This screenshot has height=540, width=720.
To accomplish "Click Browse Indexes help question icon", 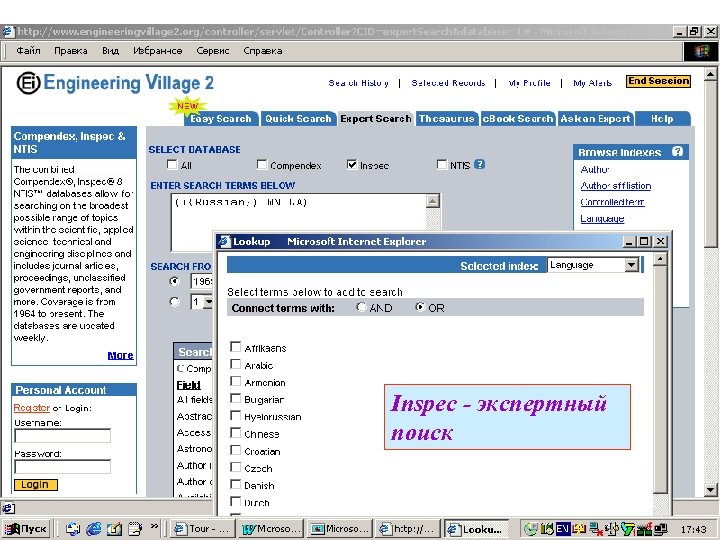I will click(677, 152).
